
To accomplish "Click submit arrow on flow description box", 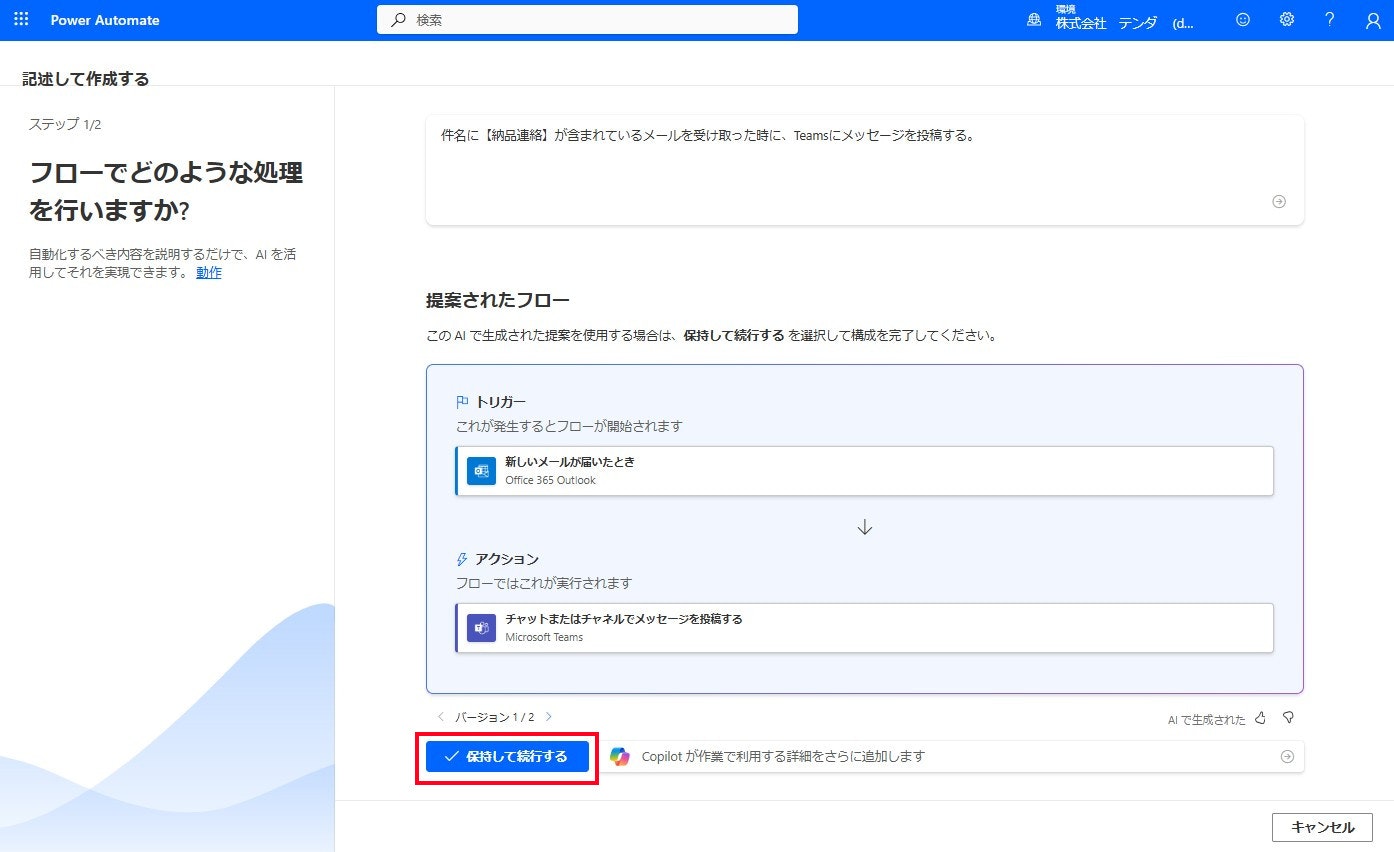I will click(x=1278, y=201).
